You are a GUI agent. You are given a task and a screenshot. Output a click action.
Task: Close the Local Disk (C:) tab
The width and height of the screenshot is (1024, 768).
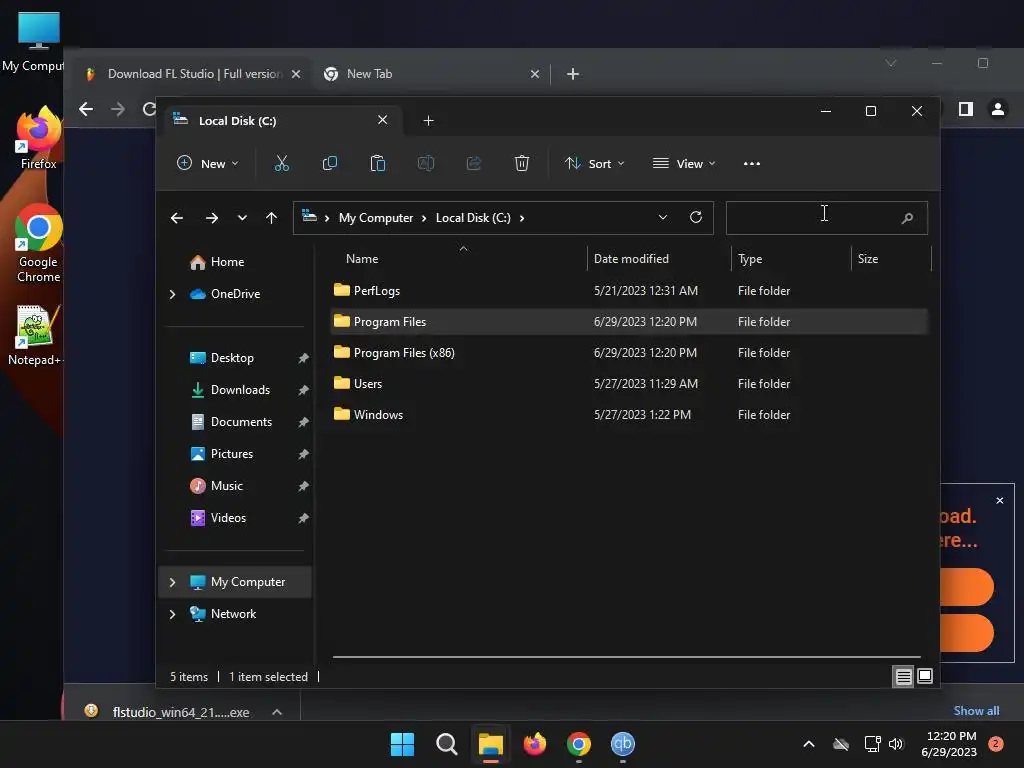pyautogui.click(x=383, y=120)
